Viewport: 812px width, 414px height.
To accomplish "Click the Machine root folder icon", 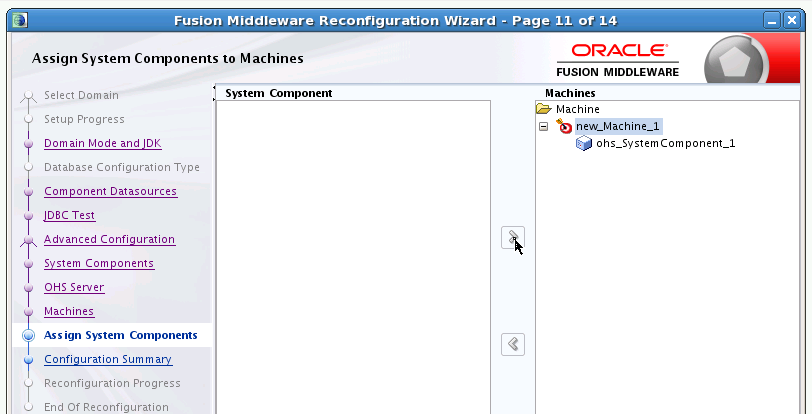I will (x=544, y=109).
